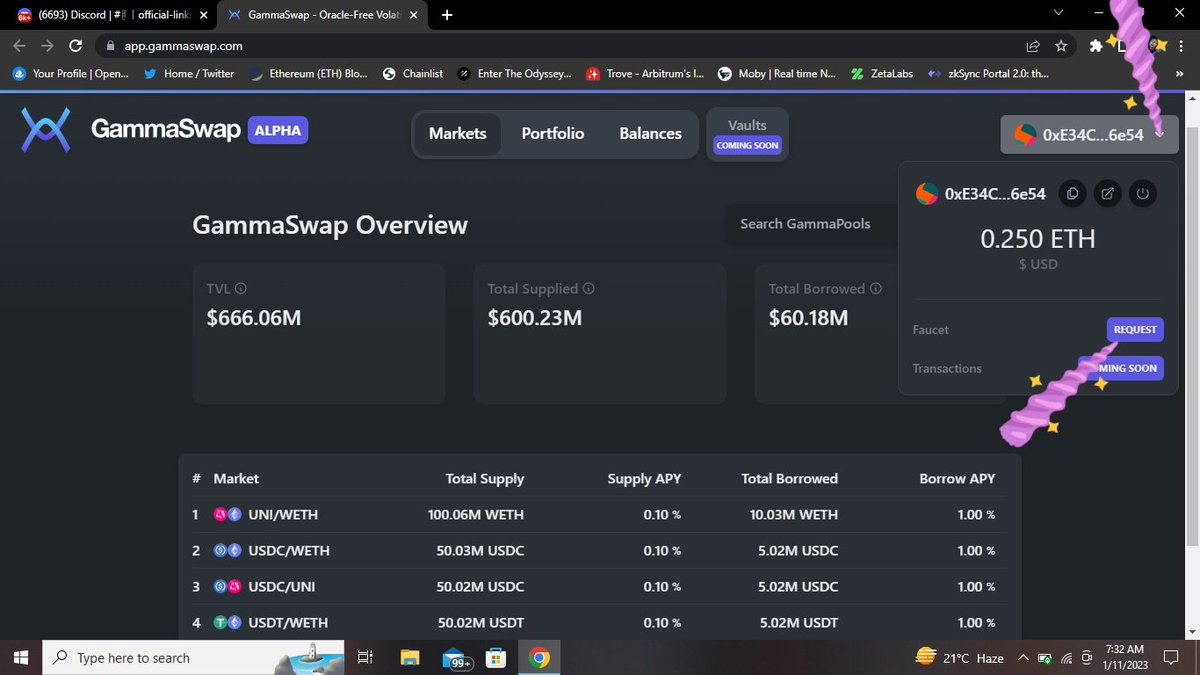This screenshot has height=675, width=1200.
Task: Sort by the Supply APY column header
Action: pyautogui.click(x=644, y=479)
